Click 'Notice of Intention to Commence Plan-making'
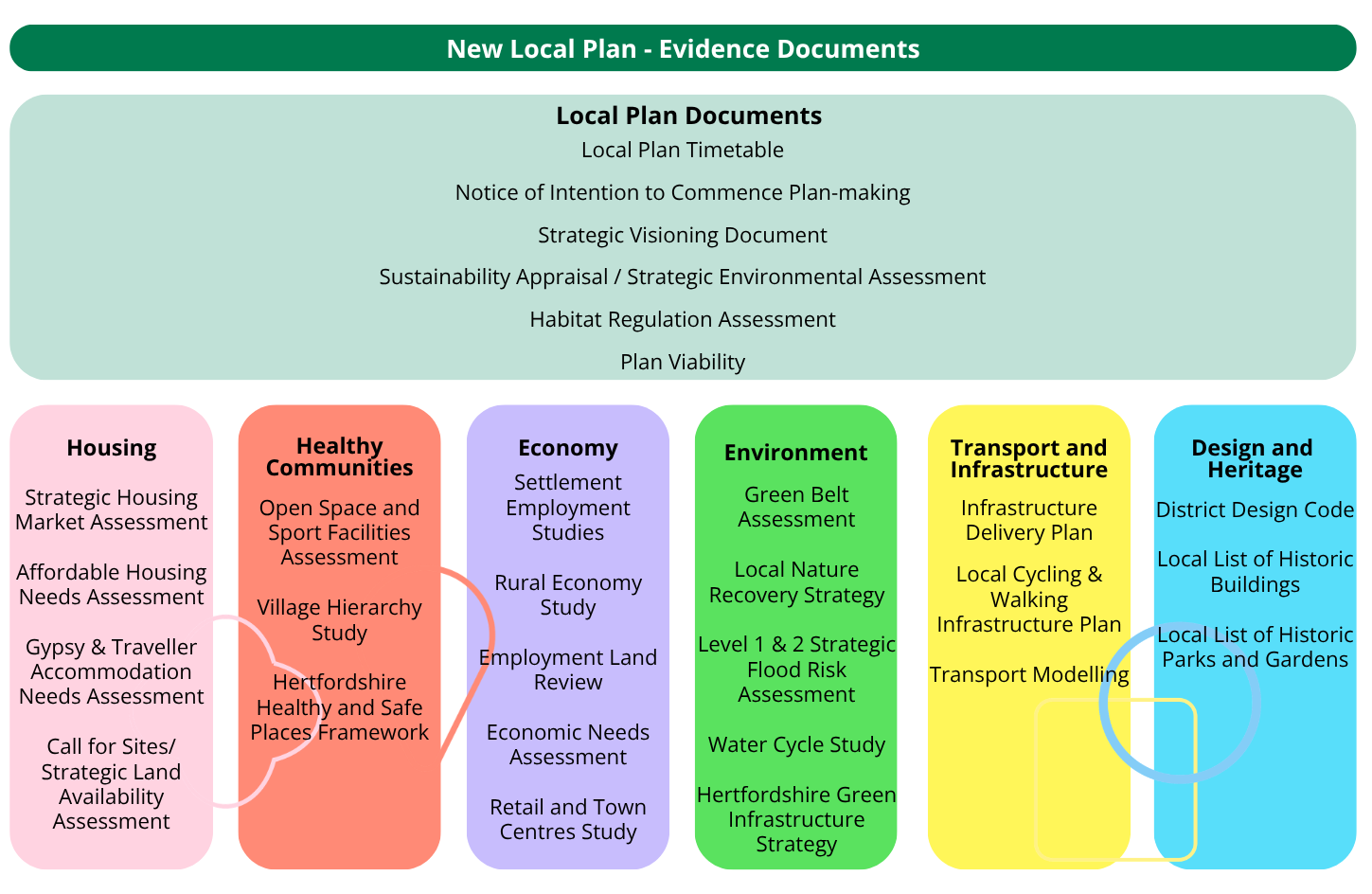 click(683, 192)
